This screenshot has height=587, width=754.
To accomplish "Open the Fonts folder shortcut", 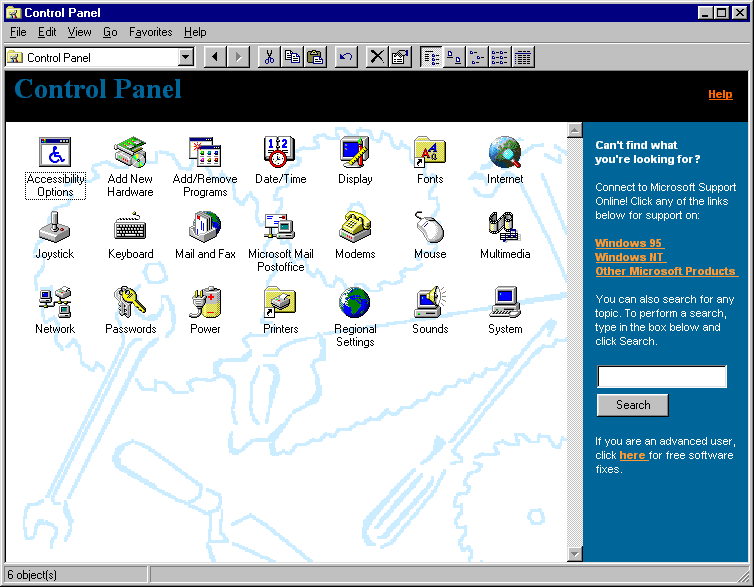I will (x=430, y=152).
